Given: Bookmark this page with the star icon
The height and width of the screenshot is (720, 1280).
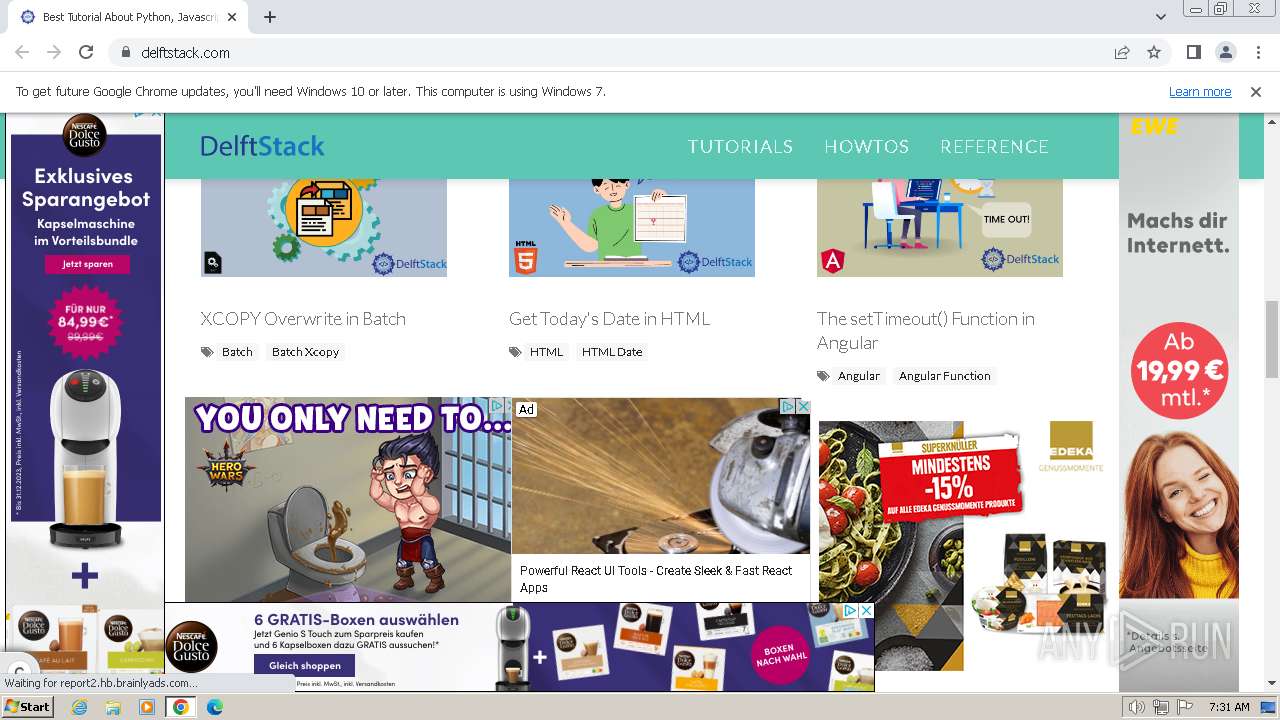Looking at the screenshot, I should [1154, 52].
